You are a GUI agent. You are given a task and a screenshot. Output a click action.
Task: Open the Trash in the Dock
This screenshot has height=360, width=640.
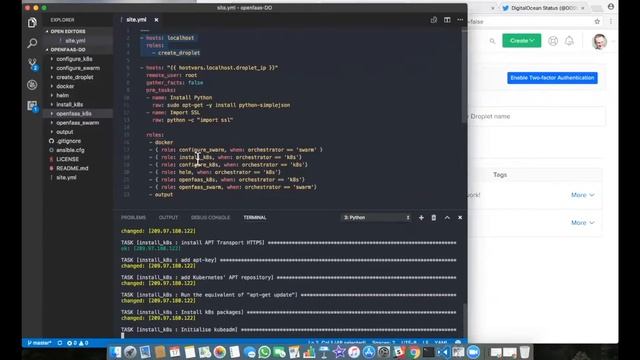(x=525, y=352)
